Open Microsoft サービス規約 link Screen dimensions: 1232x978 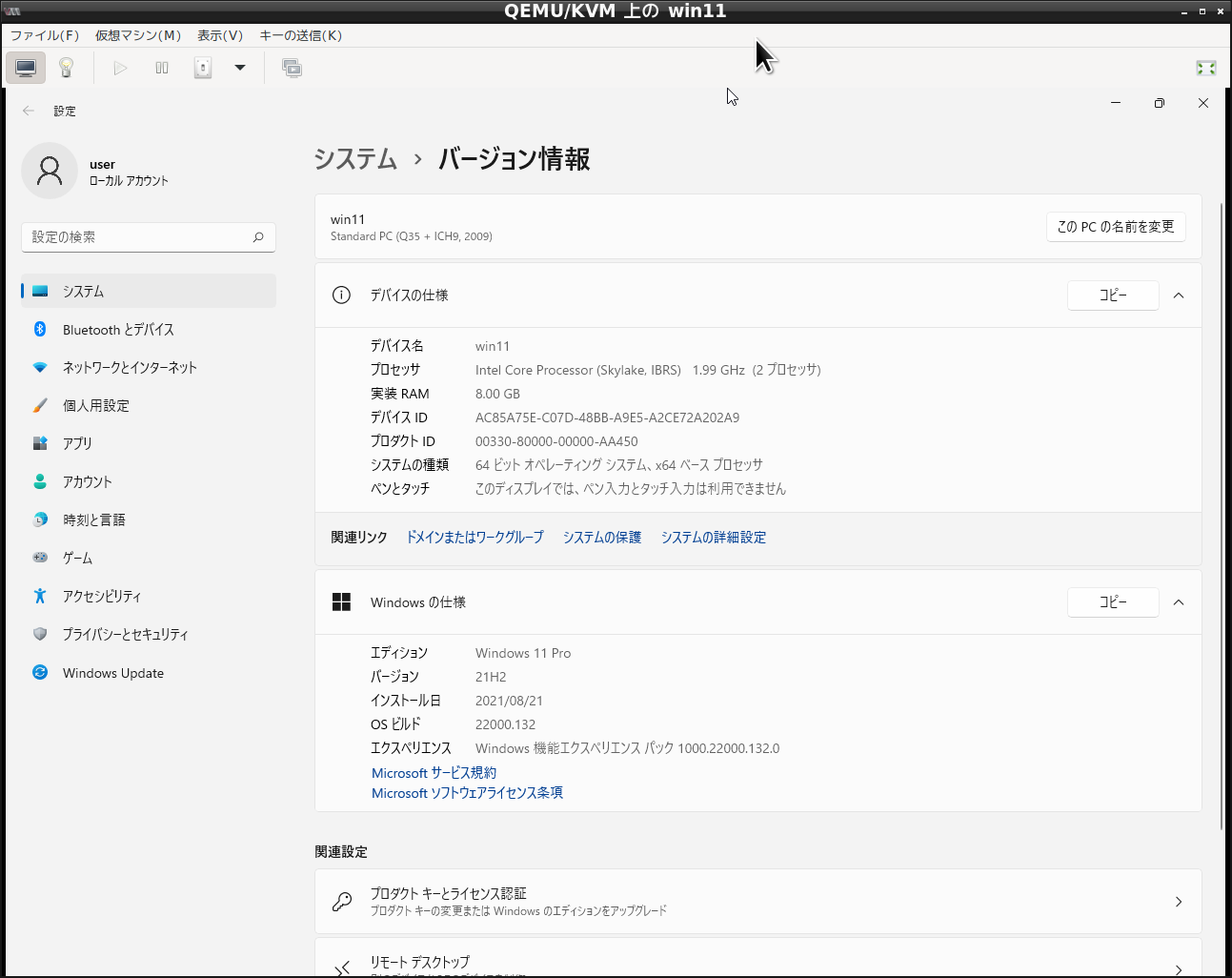coord(434,773)
